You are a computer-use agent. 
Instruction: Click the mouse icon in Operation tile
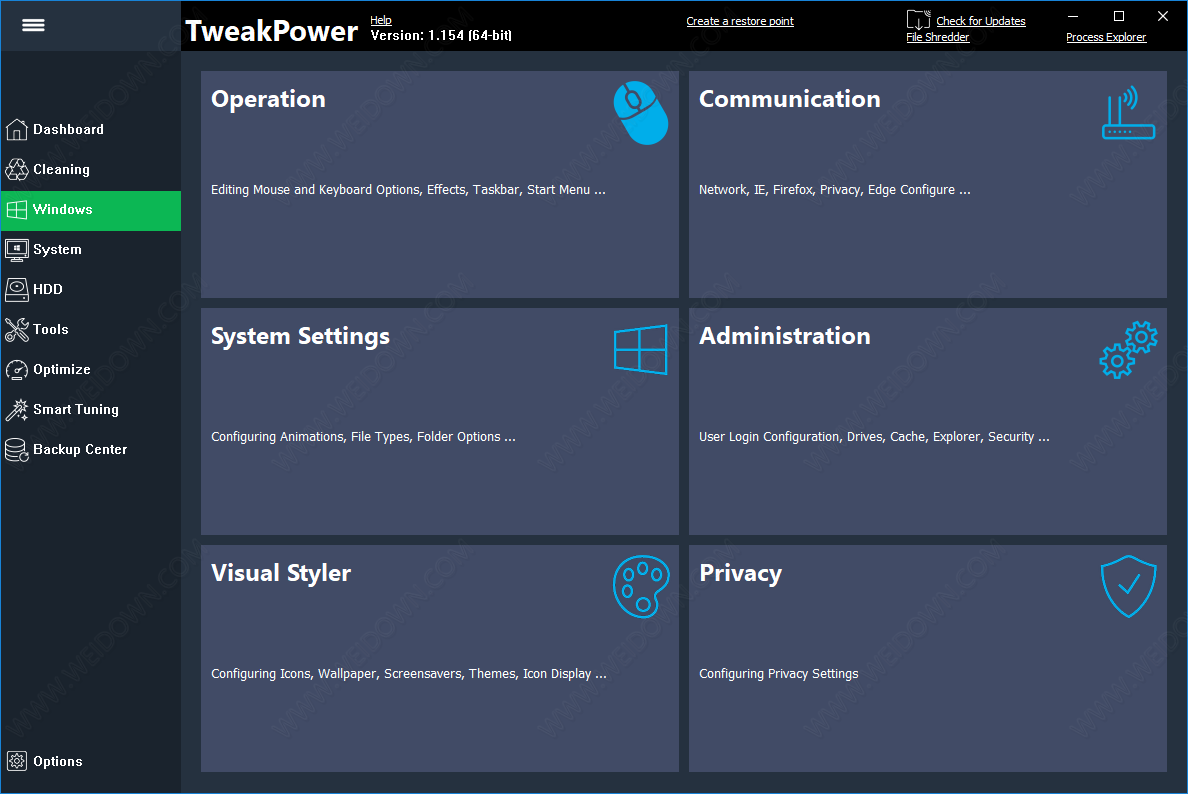[641, 113]
